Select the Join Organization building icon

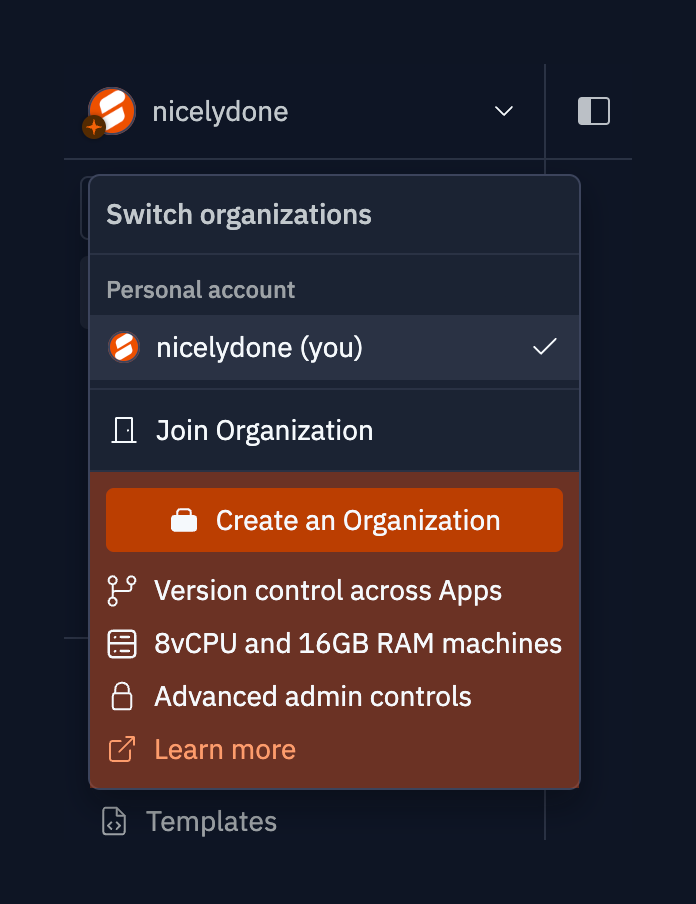click(x=123, y=430)
